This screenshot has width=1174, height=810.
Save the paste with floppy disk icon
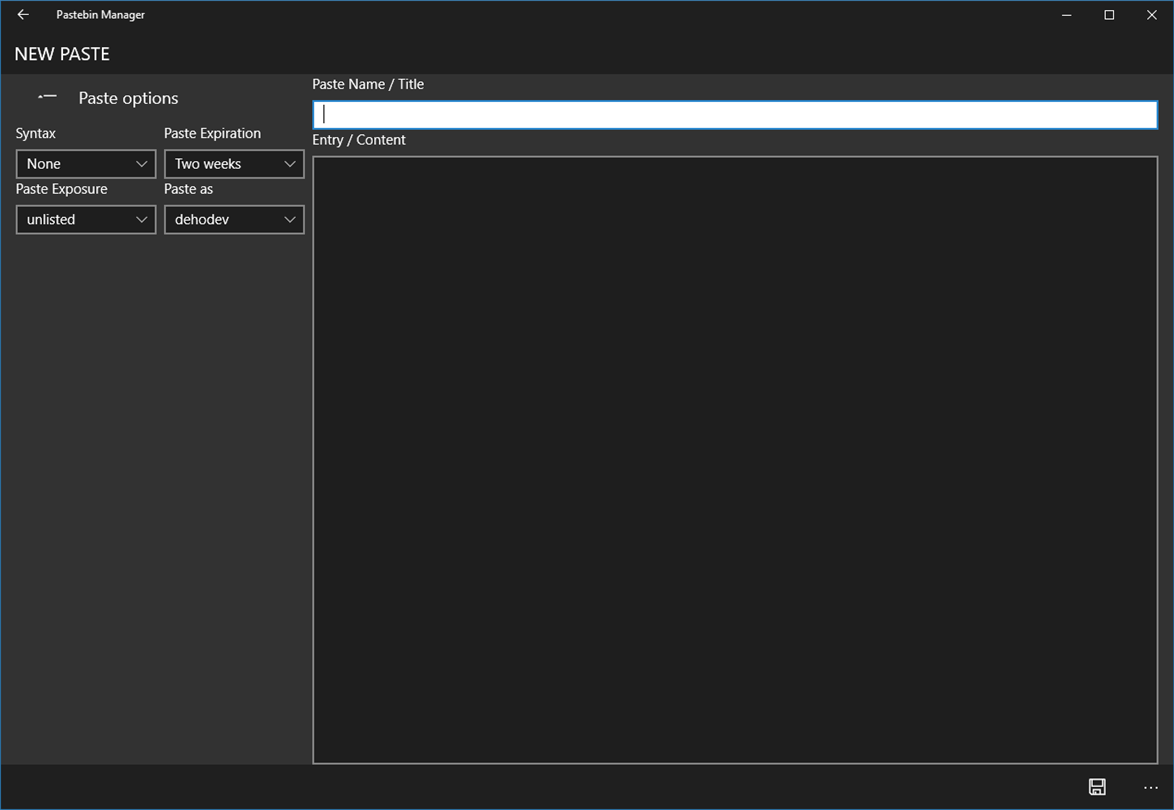click(1097, 786)
